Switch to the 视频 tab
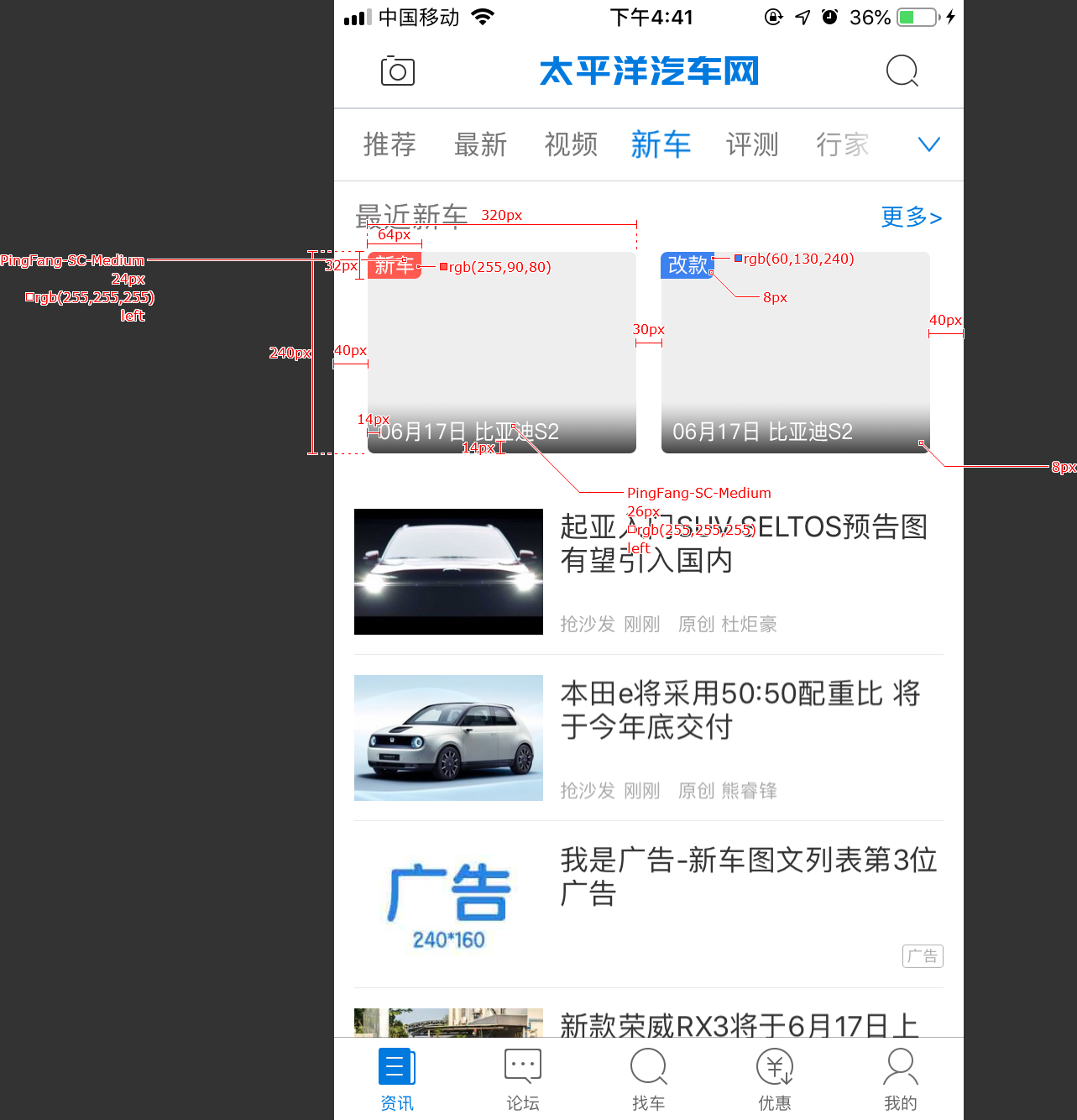 [571, 144]
